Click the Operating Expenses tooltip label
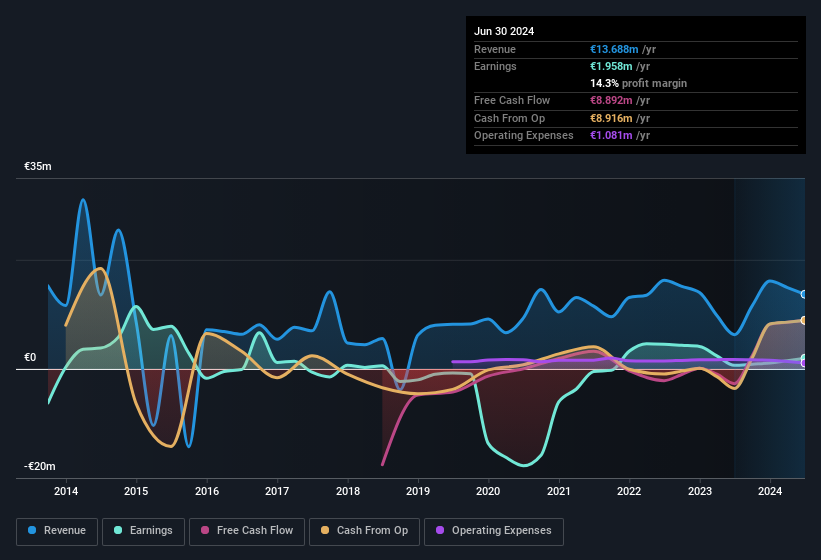Viewport: 821px width, 560px height. click(524, 136)
